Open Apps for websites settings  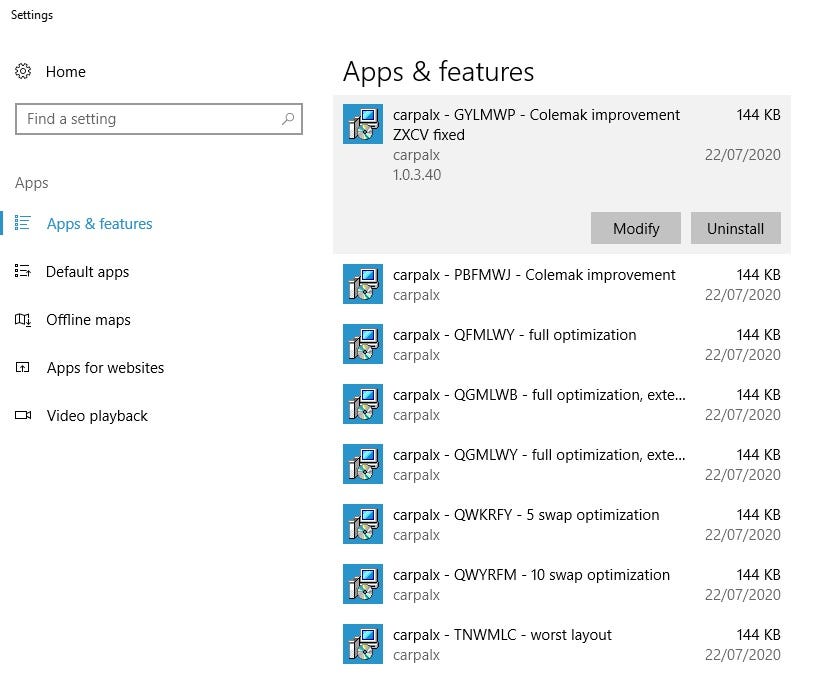105,368
